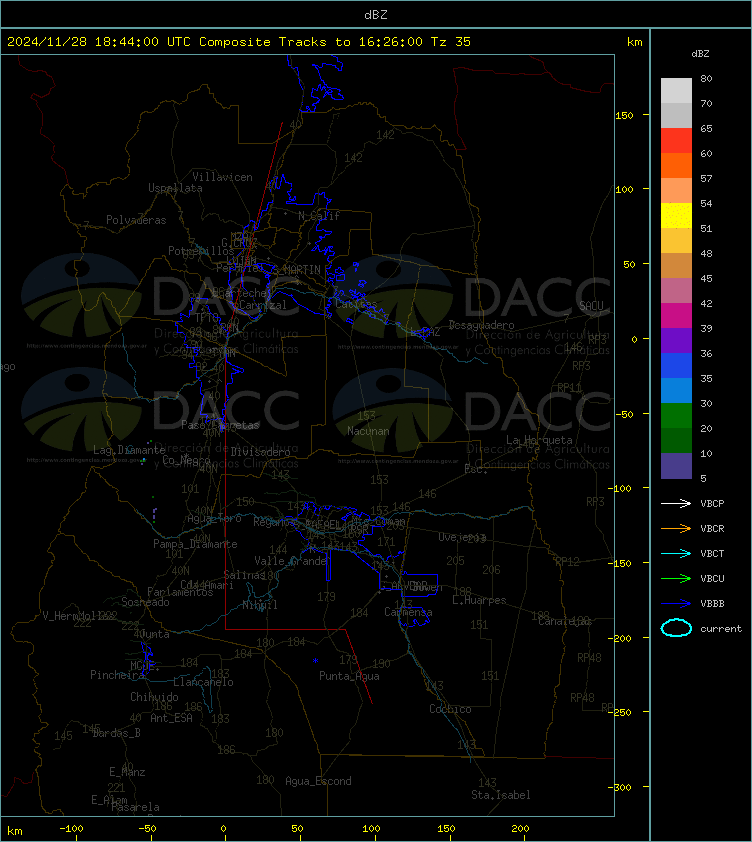This screenshot has width=752, height=842.
Task: Click the 'Polvaderas' map label
Action: (136, 220)
